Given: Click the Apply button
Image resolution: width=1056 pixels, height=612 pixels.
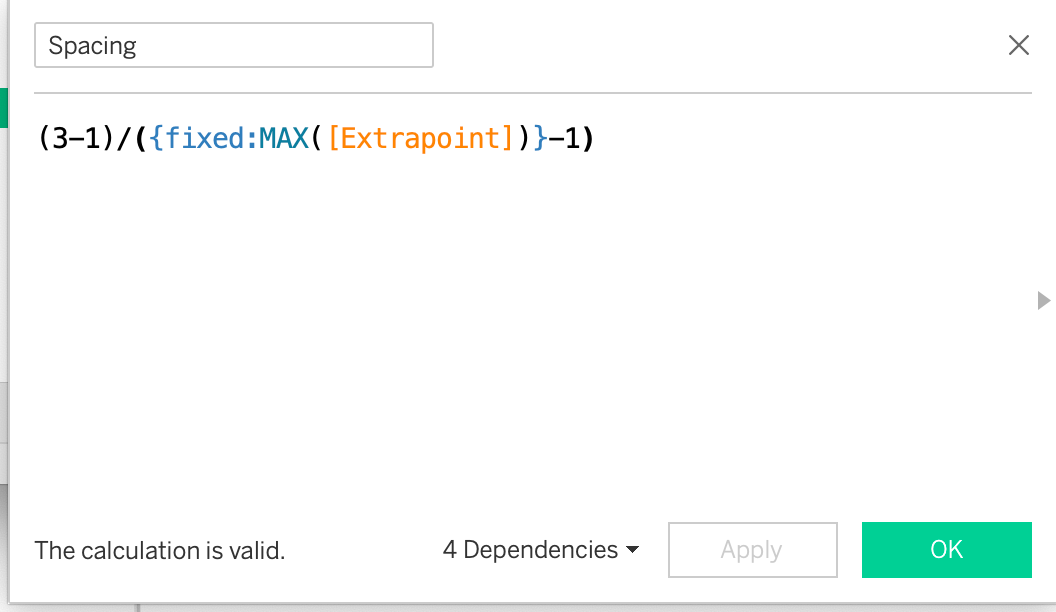Looking at the screenshot, I should [752, 550].
